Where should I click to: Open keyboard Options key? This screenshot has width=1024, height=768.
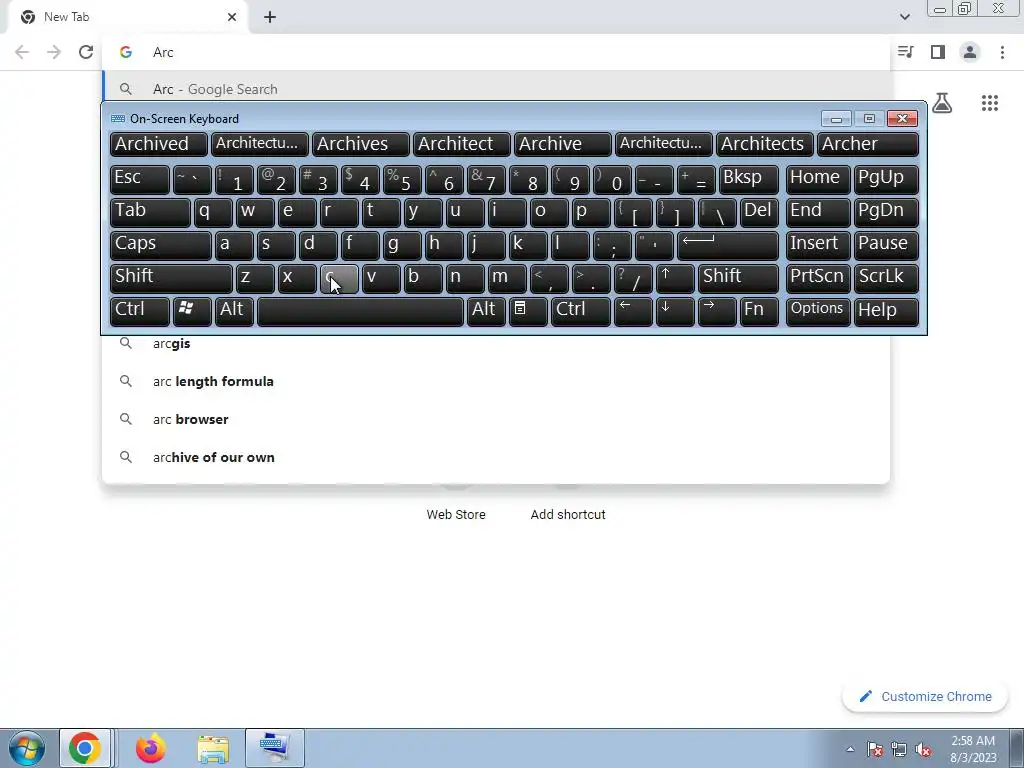818,310
